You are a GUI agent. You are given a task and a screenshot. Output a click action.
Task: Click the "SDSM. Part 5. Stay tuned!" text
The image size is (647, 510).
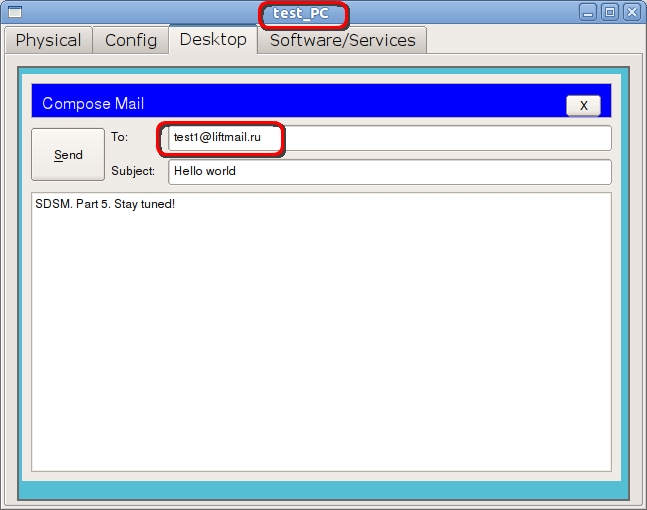(x=105, y=204)
